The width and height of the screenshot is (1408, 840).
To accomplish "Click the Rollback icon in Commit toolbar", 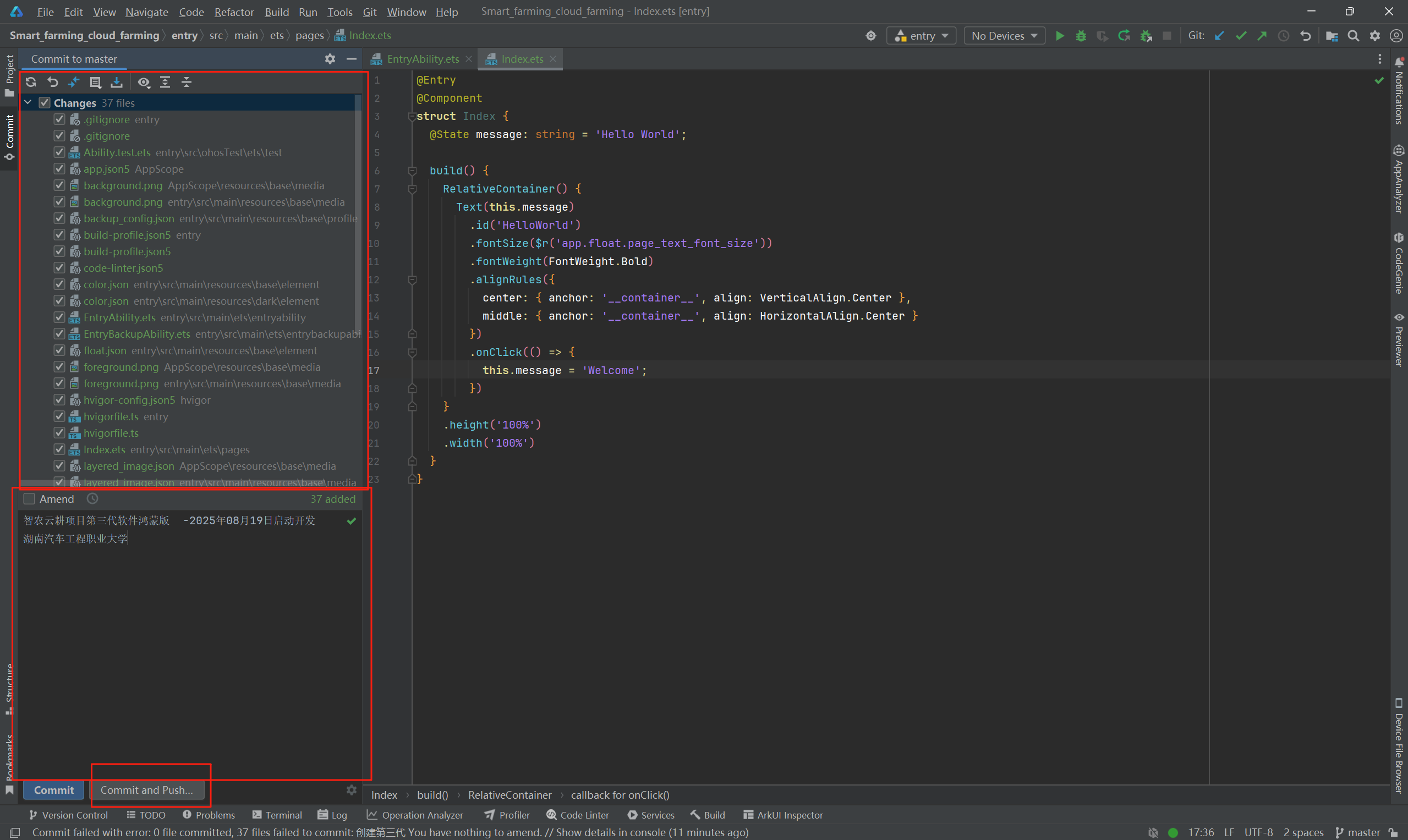I will [x=53, y=82].
